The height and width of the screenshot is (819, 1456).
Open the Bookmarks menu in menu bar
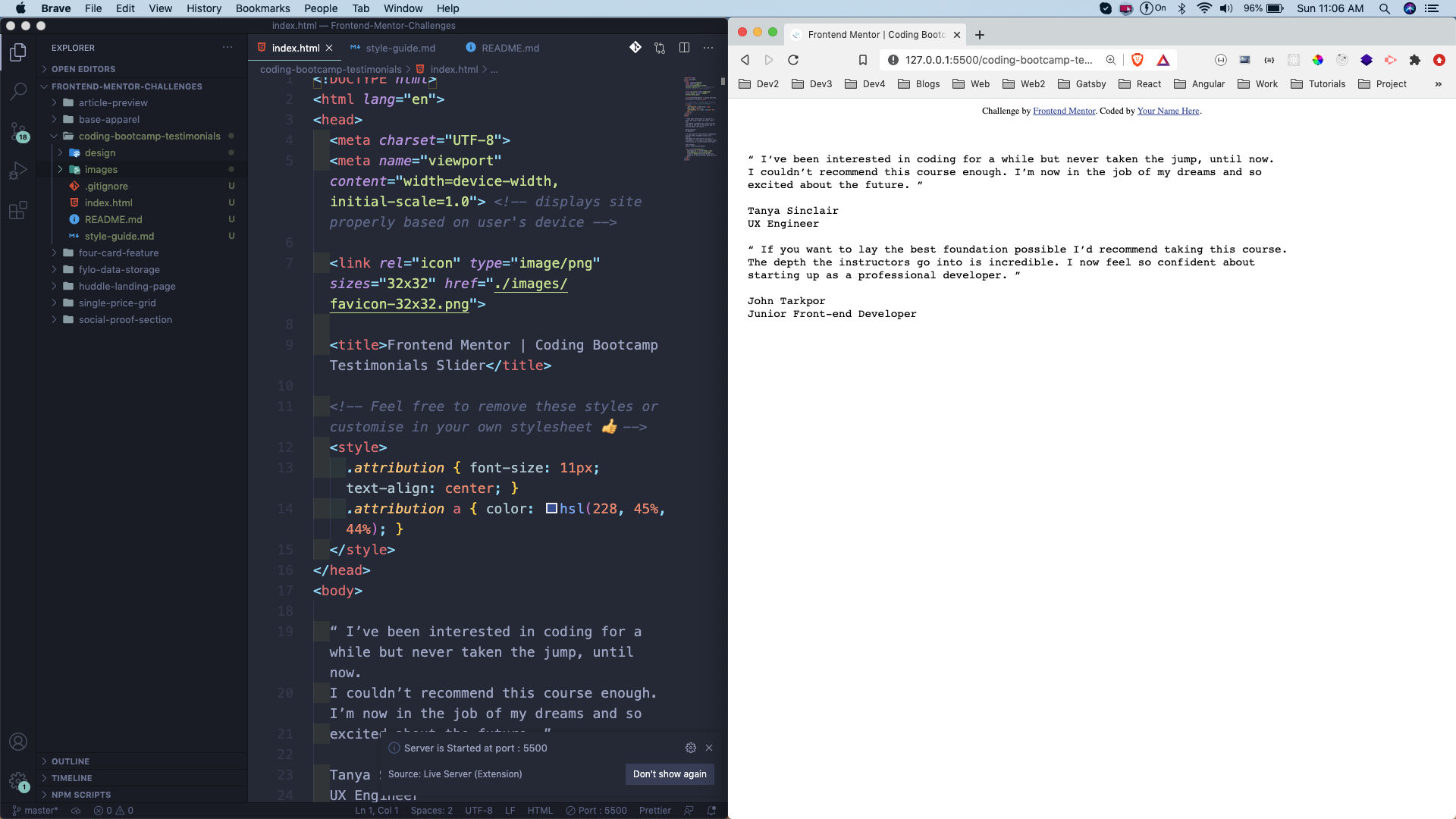click(262, 8)
